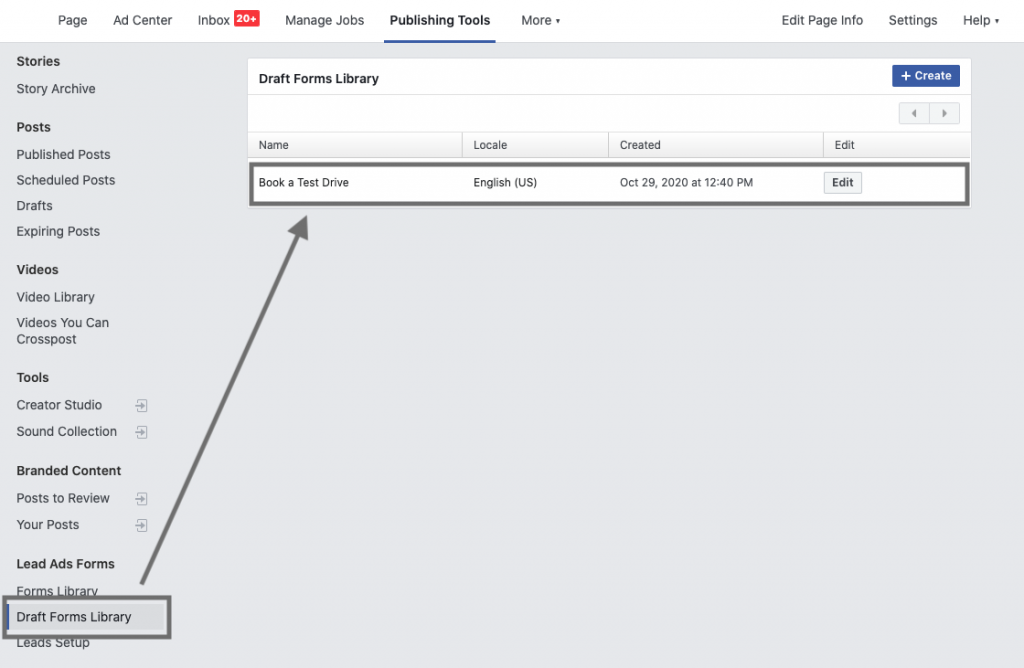Switch to the Page tab
This screenshot has width=1024, height=668.
(x=72, y=20)
